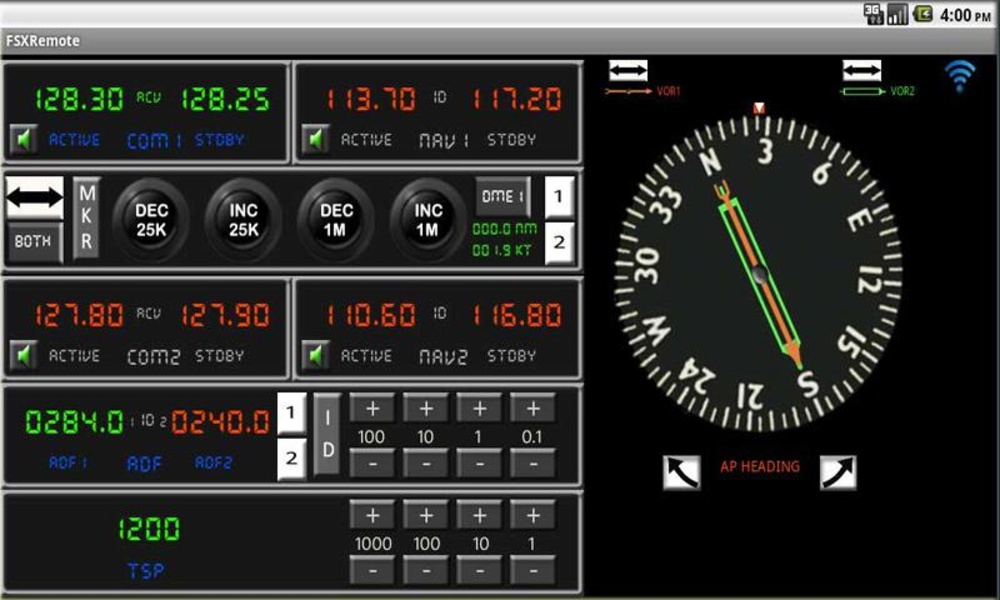Increase ADF frequency by 100

pos(372,409)
